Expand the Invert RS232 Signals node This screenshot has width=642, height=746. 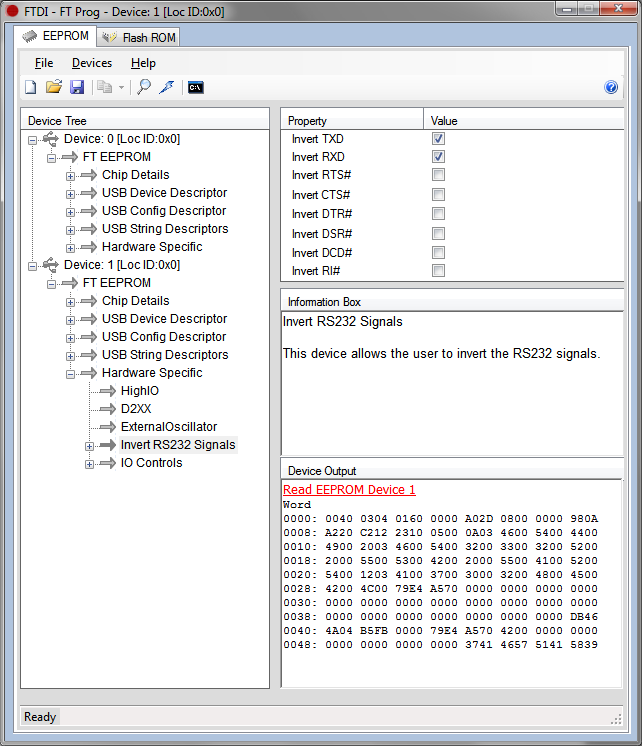point(89,446)
